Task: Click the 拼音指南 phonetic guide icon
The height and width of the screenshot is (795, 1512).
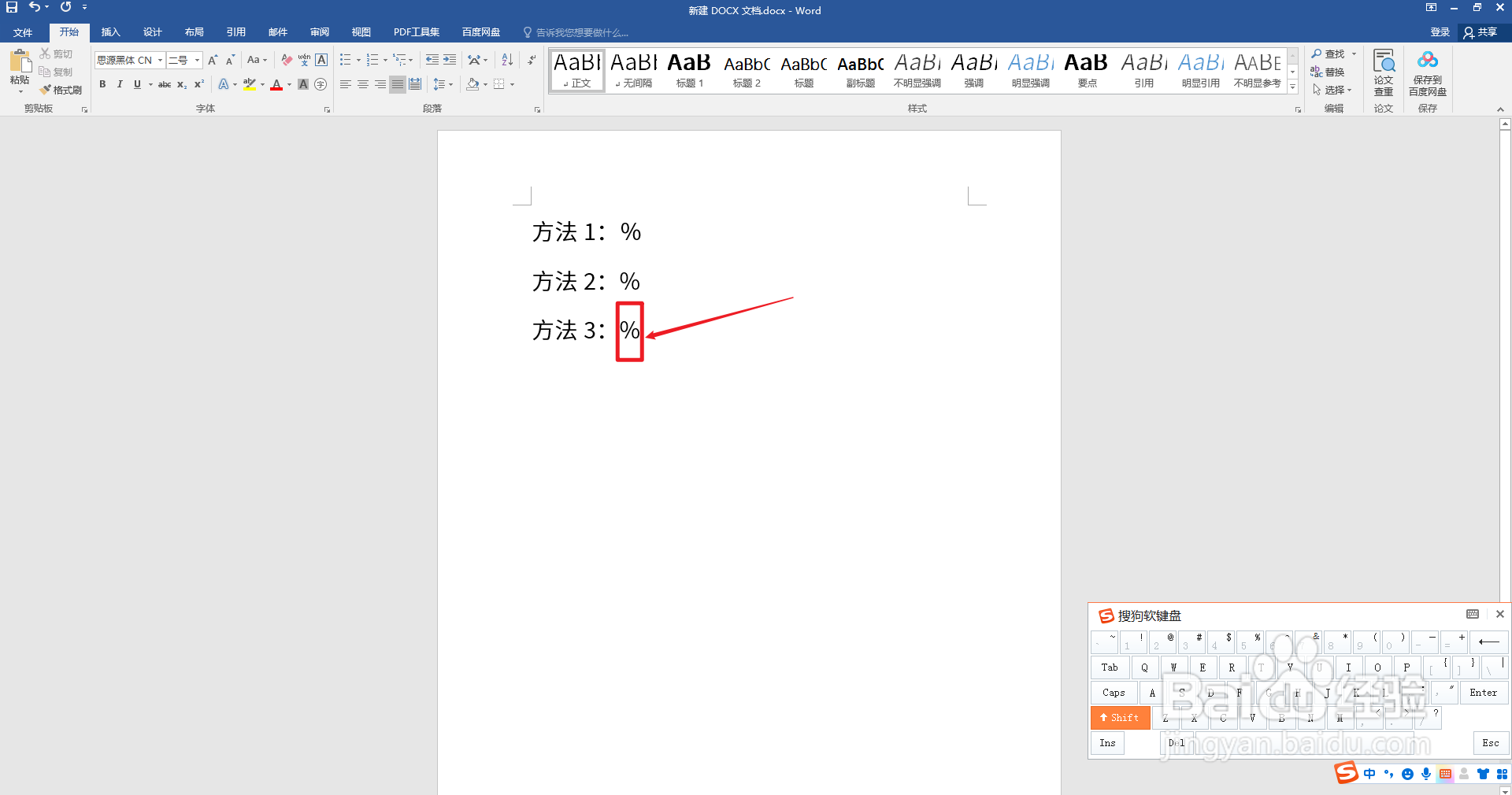Action: (x=304, y=59)
